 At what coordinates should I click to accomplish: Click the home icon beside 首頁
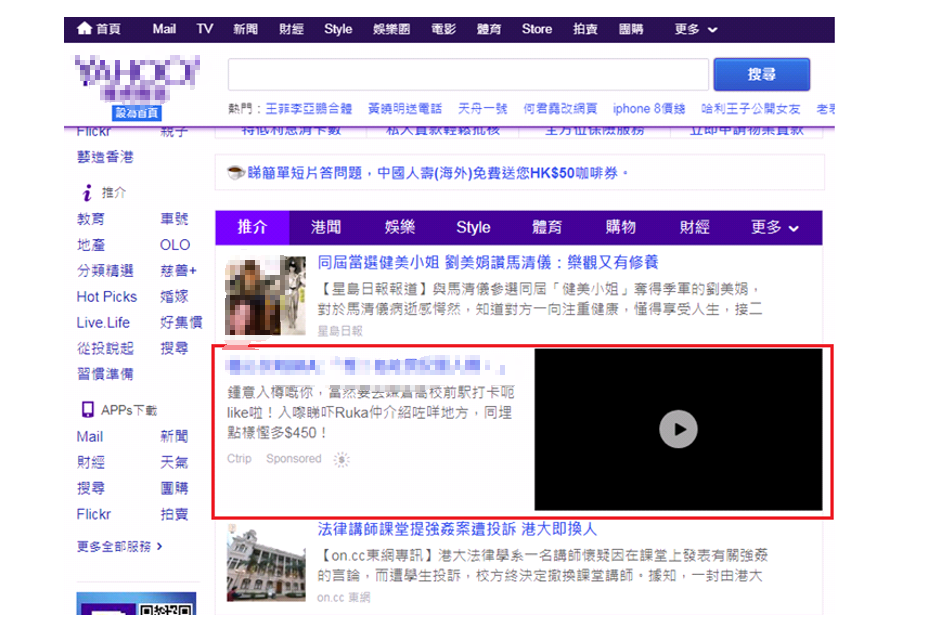pos(84,29)
